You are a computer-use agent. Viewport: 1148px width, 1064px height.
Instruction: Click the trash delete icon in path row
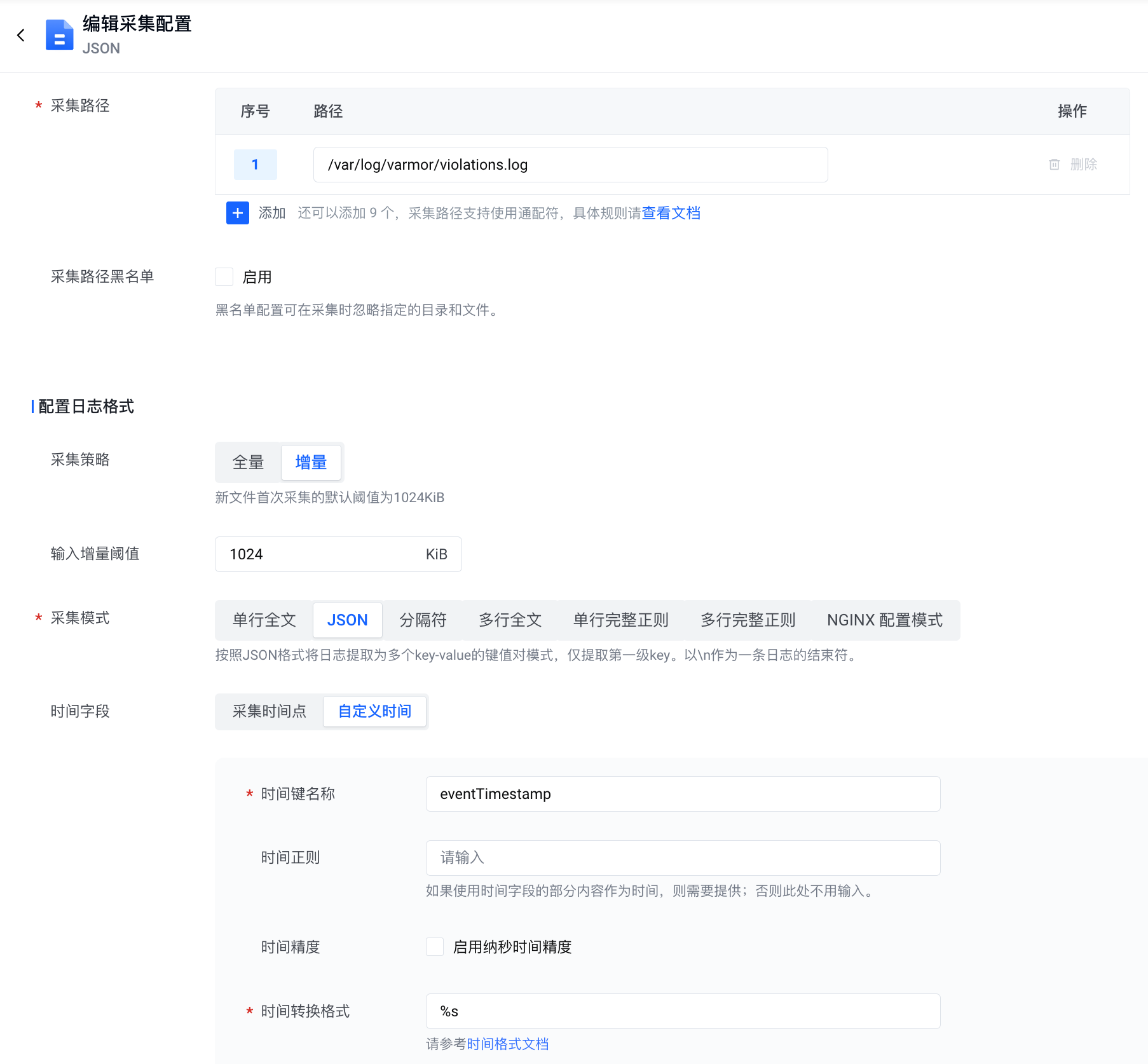pyautogui.click(x=1054, y=165)
